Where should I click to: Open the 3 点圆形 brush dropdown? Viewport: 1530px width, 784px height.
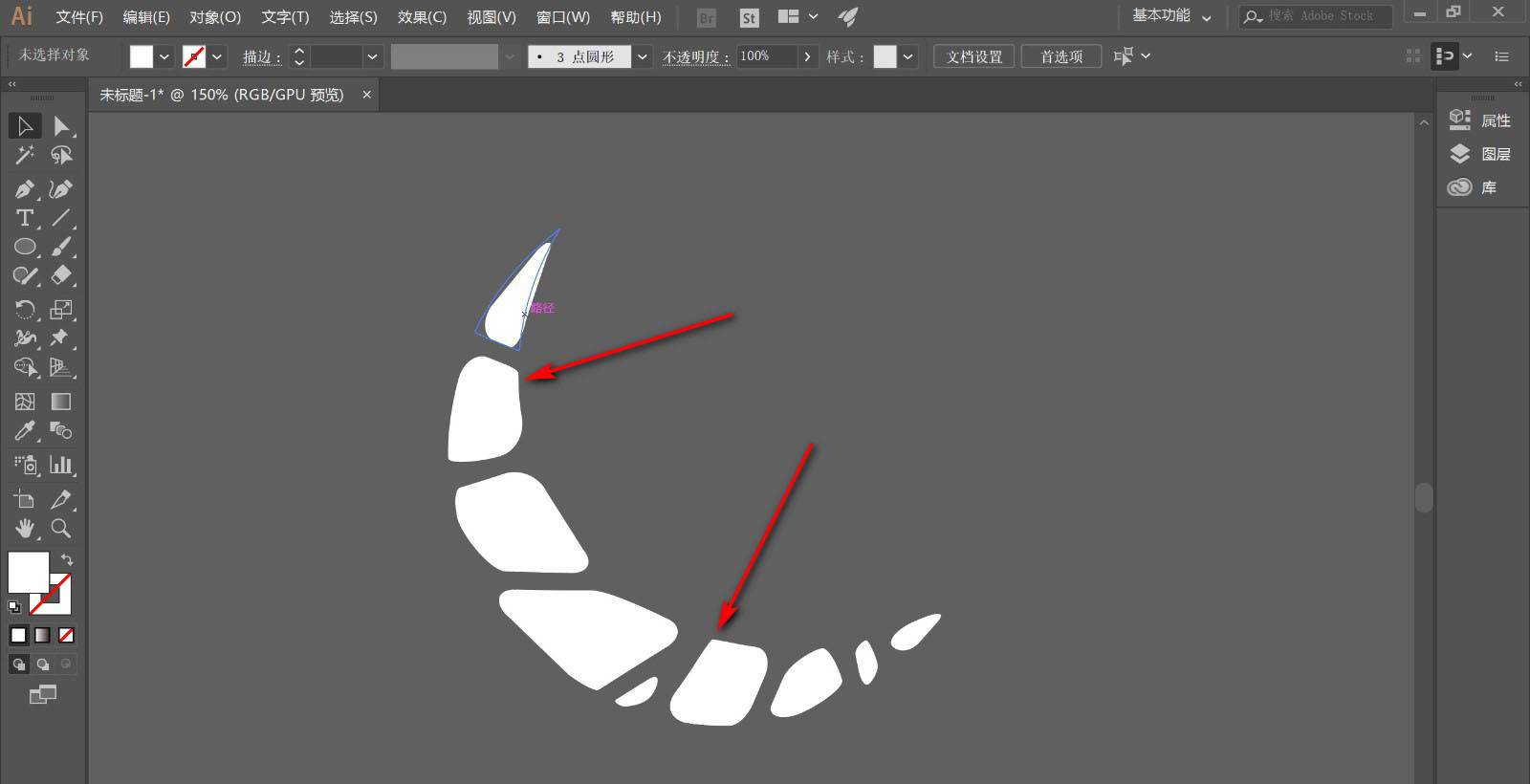[x=643, y=57]
